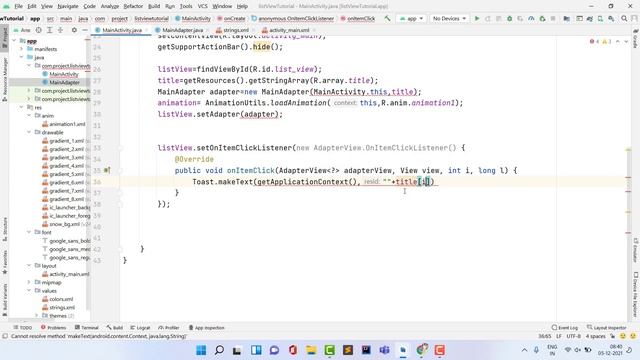Viewport: 640px width, 360px height.
Task: Open Windows Start menu
Action: [201, 350]
